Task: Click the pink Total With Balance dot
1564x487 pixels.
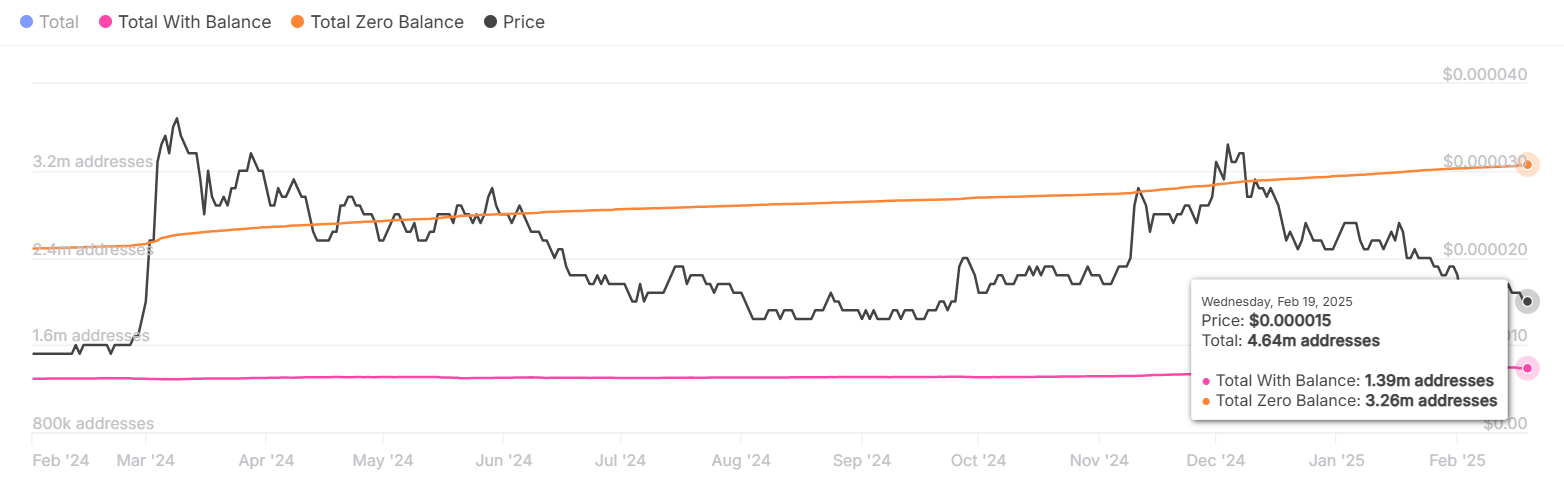Action: pos(105,22)
